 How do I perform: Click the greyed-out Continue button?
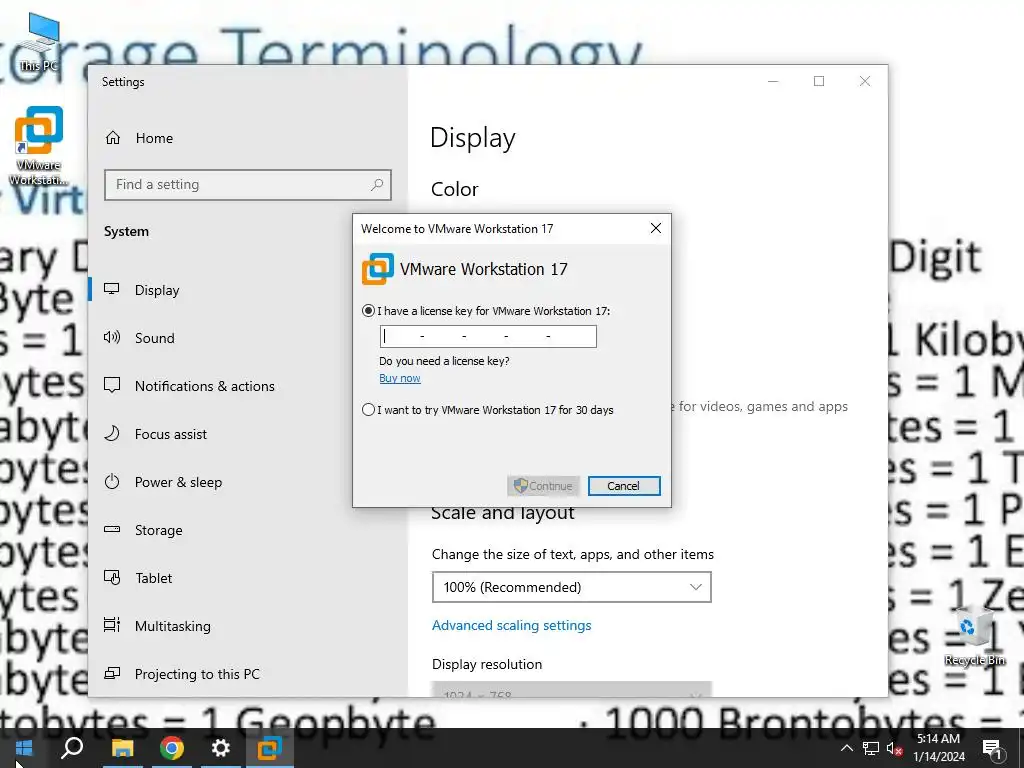click(x=543, y=485)
